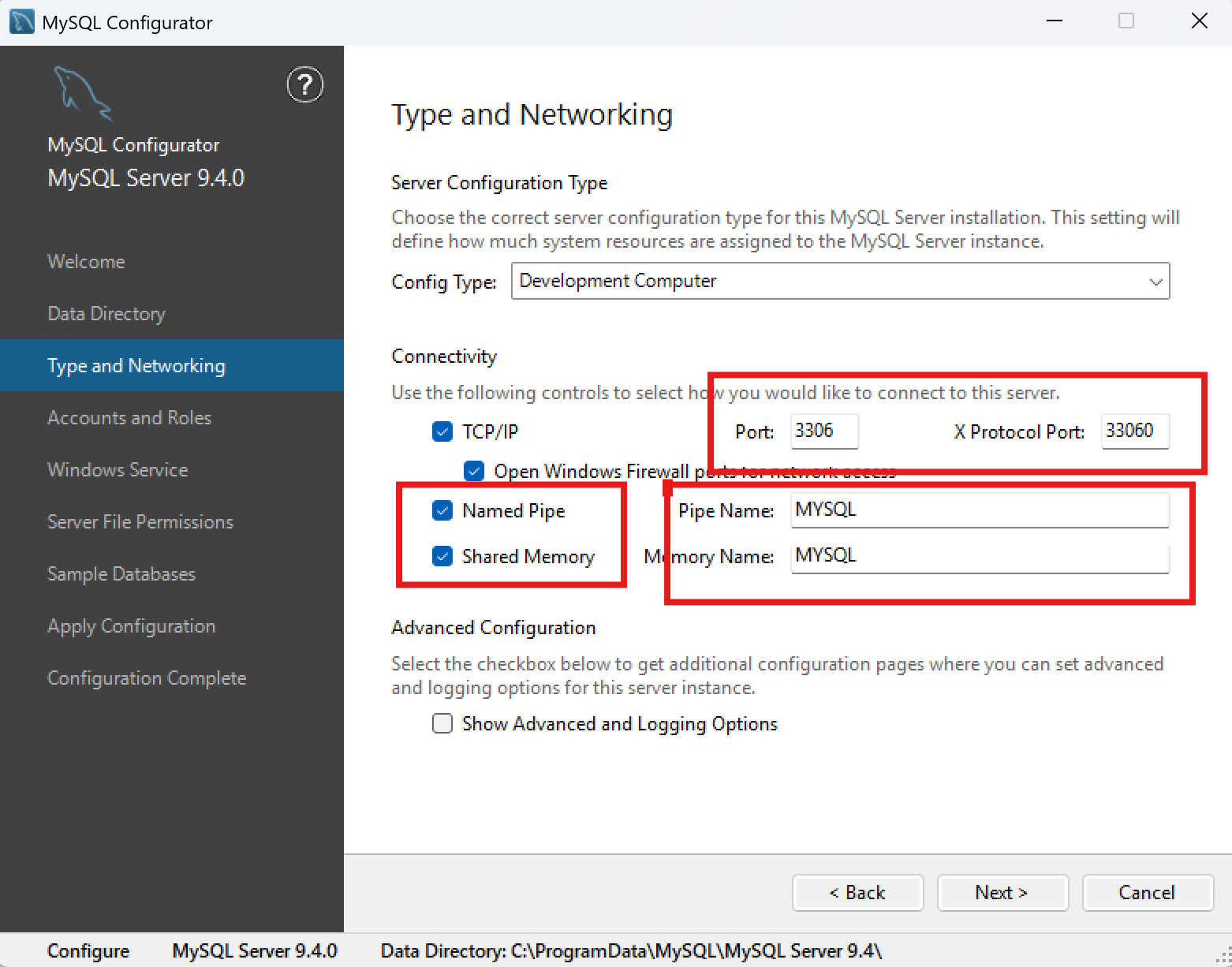The image size is (1232, 967).
Task: Close the MySQL Configurator window
Action: coord(1199,21)
